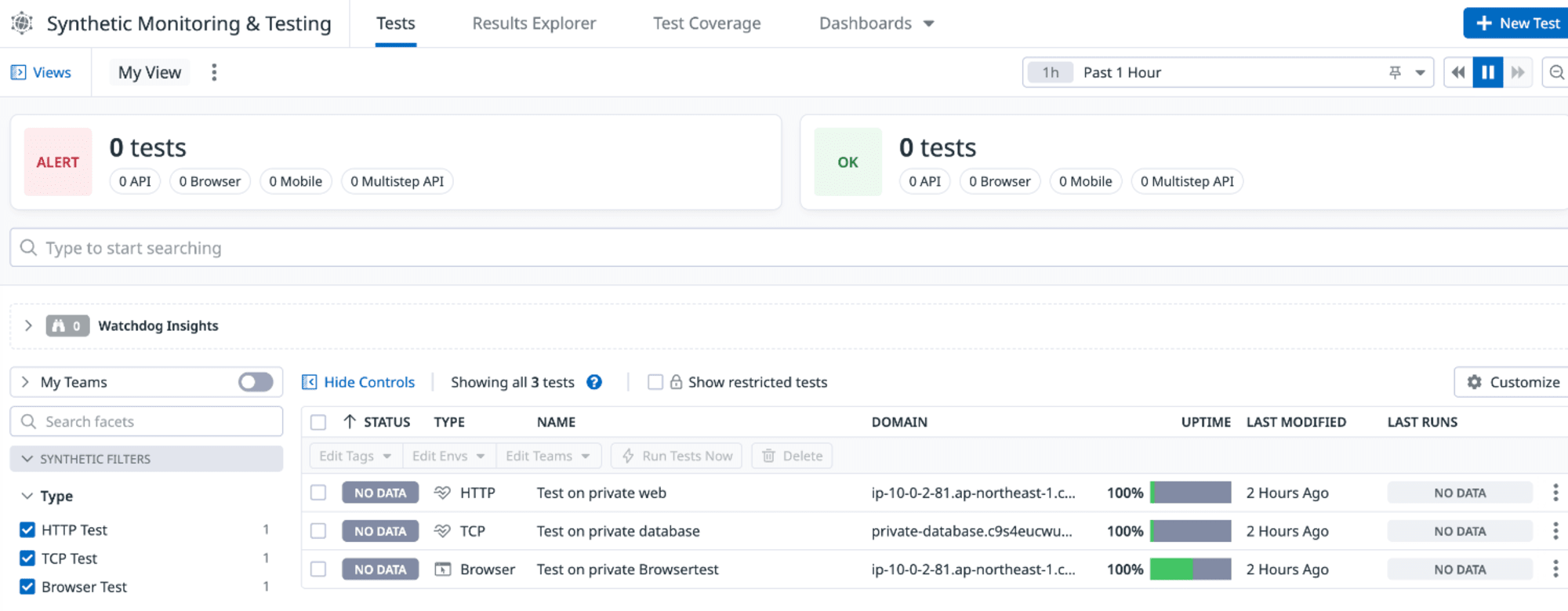Expand the My Teams section
Screen dimensions: 1568x611
point(26,382)
